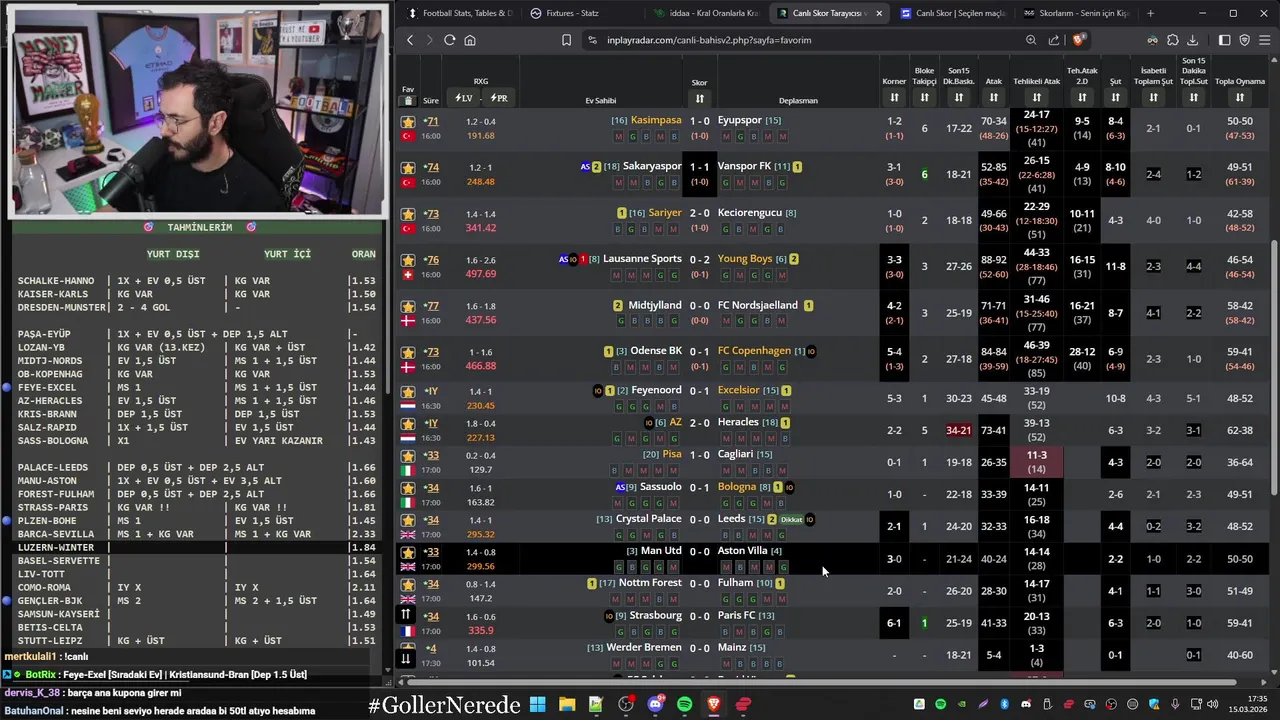Image resolution: width=1280 pixels, height=720 pixels.
Task: Toggle favorite star for Sariyer - Keciorengucu
Action: click(x=408, y=214)
